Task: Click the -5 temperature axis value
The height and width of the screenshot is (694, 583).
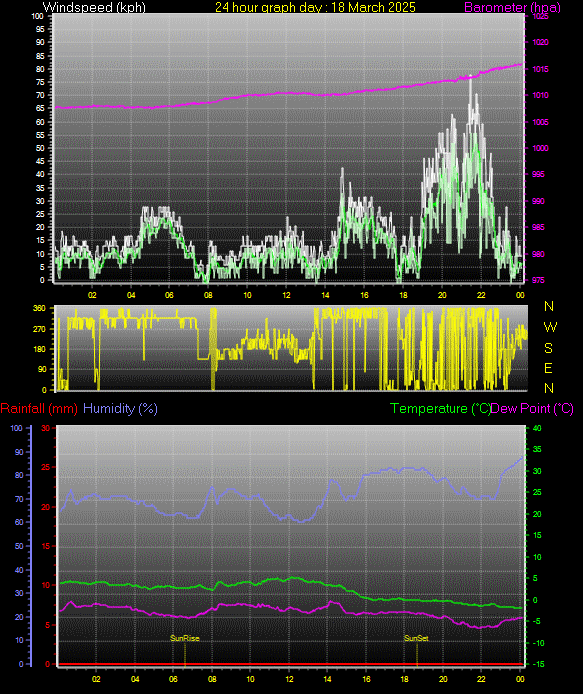Action: tap(536, 621)
